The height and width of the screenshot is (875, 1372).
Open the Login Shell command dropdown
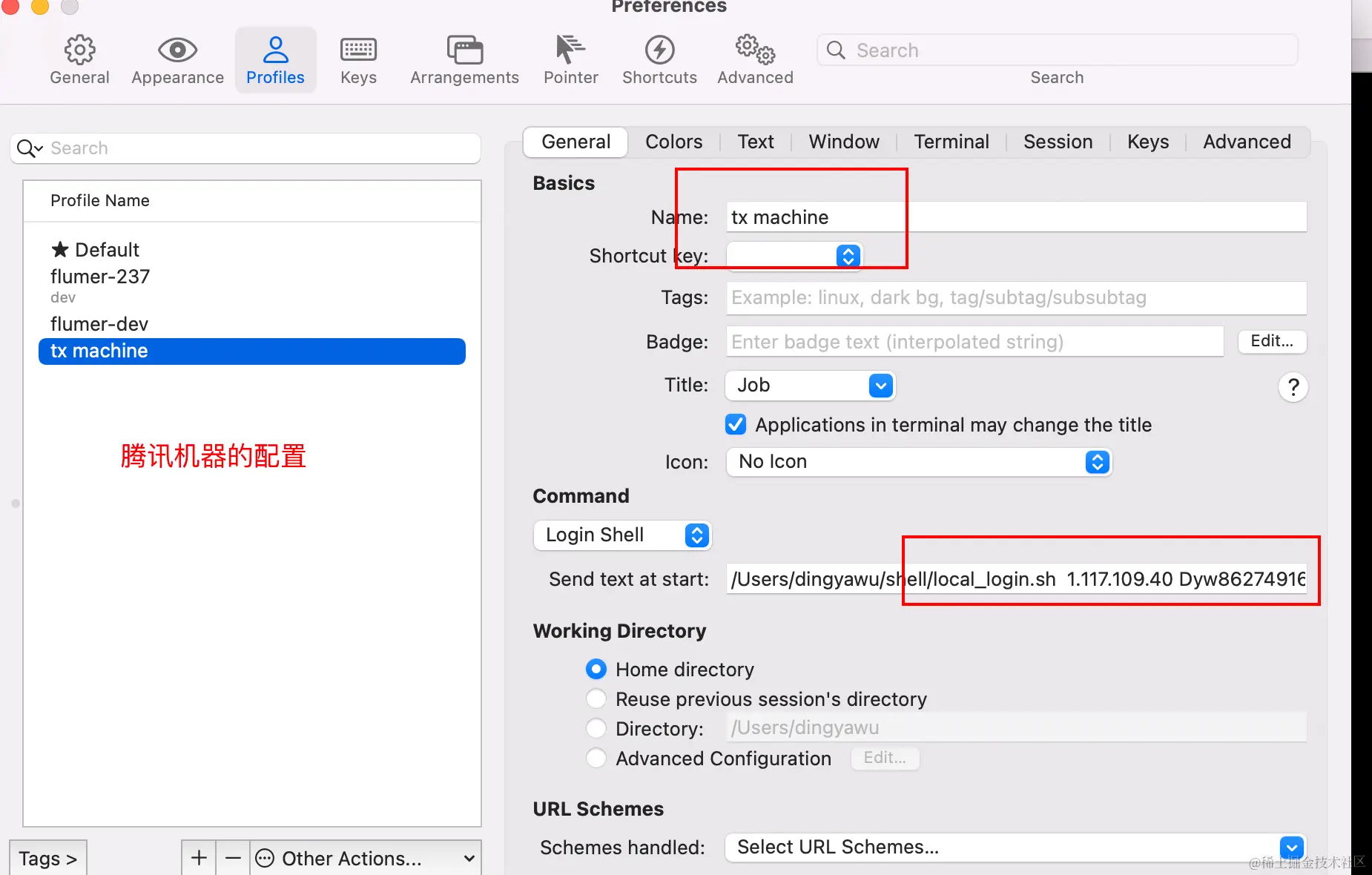pyautogui.click(x=622, y=535)
